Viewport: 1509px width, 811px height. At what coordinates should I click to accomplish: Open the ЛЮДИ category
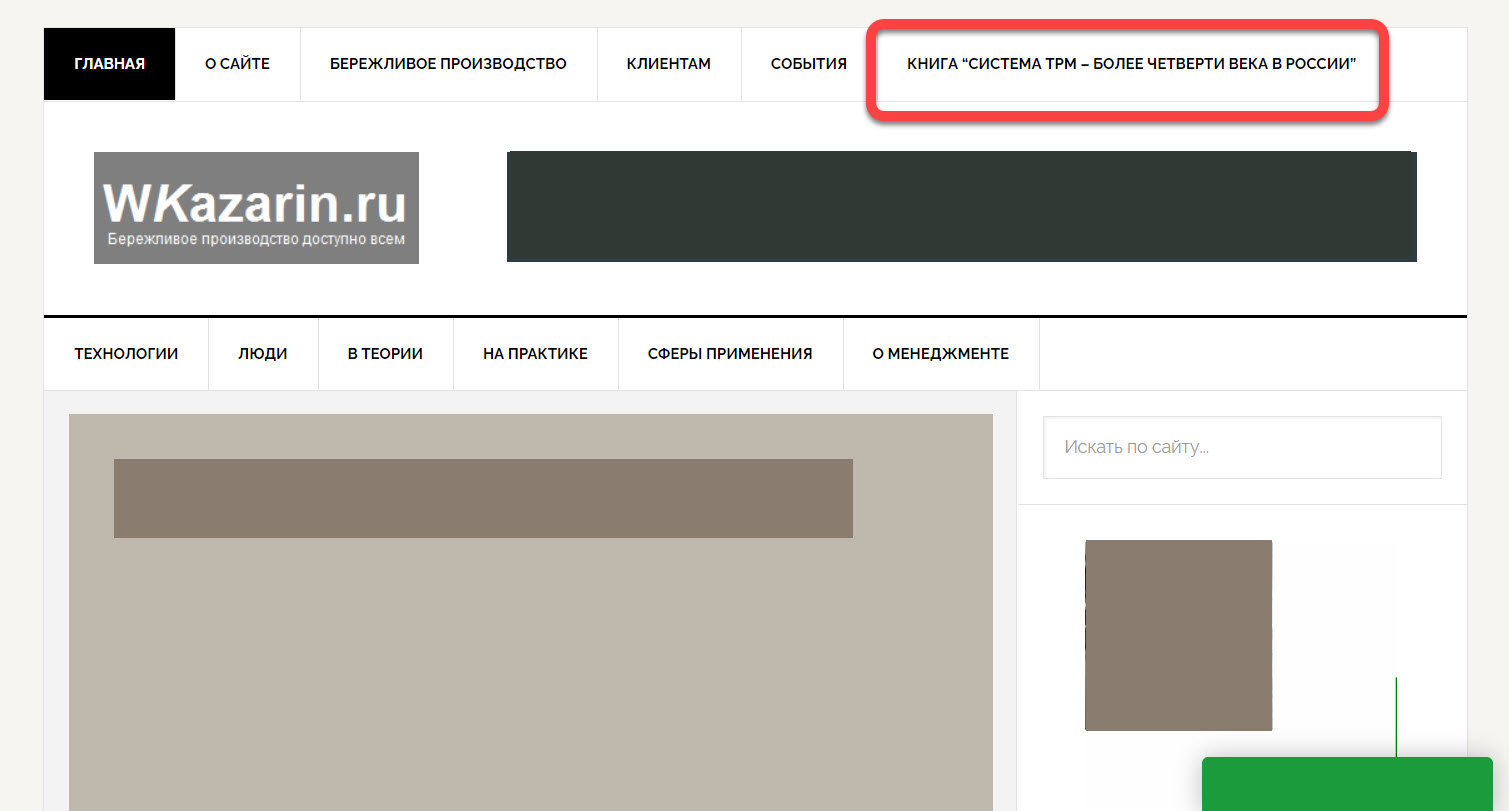click(262, 353)
